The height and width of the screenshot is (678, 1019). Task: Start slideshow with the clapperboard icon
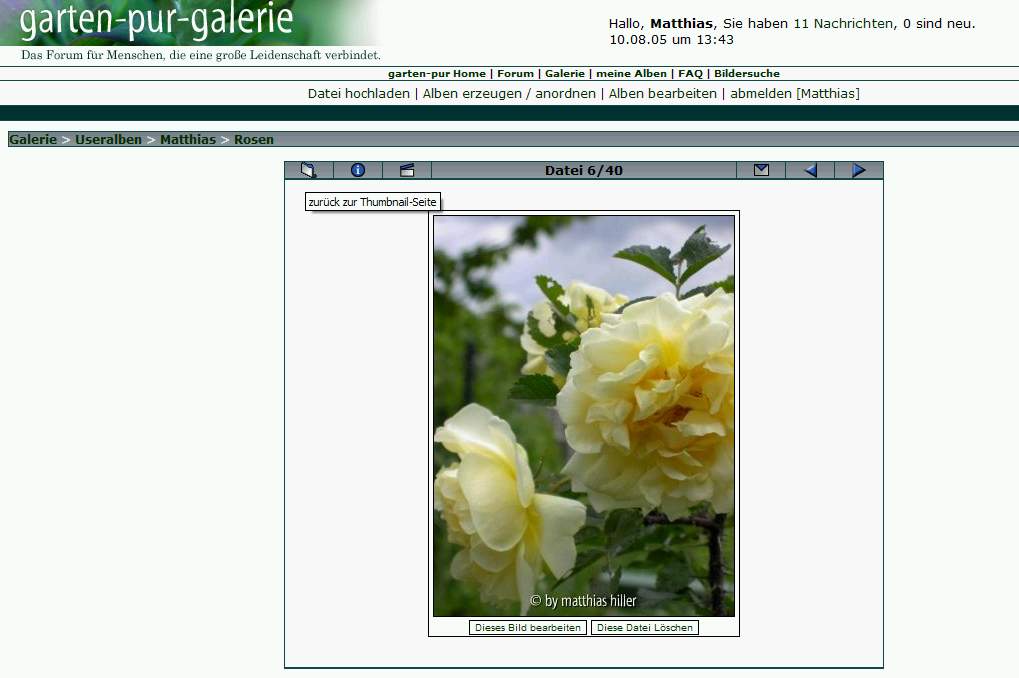point(407,170)
